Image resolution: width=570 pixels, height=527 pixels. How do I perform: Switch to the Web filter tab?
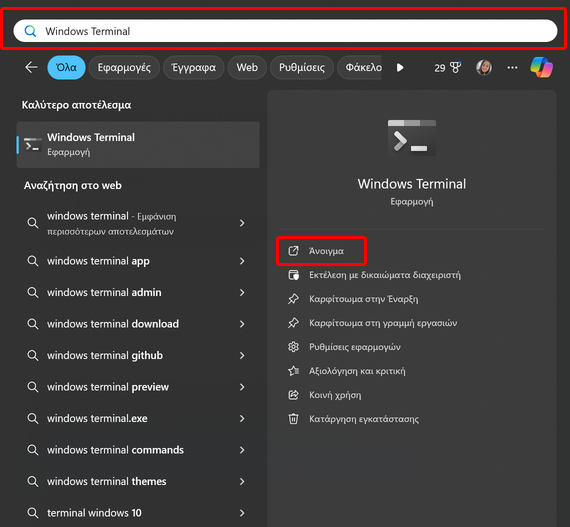coord(247,67)
